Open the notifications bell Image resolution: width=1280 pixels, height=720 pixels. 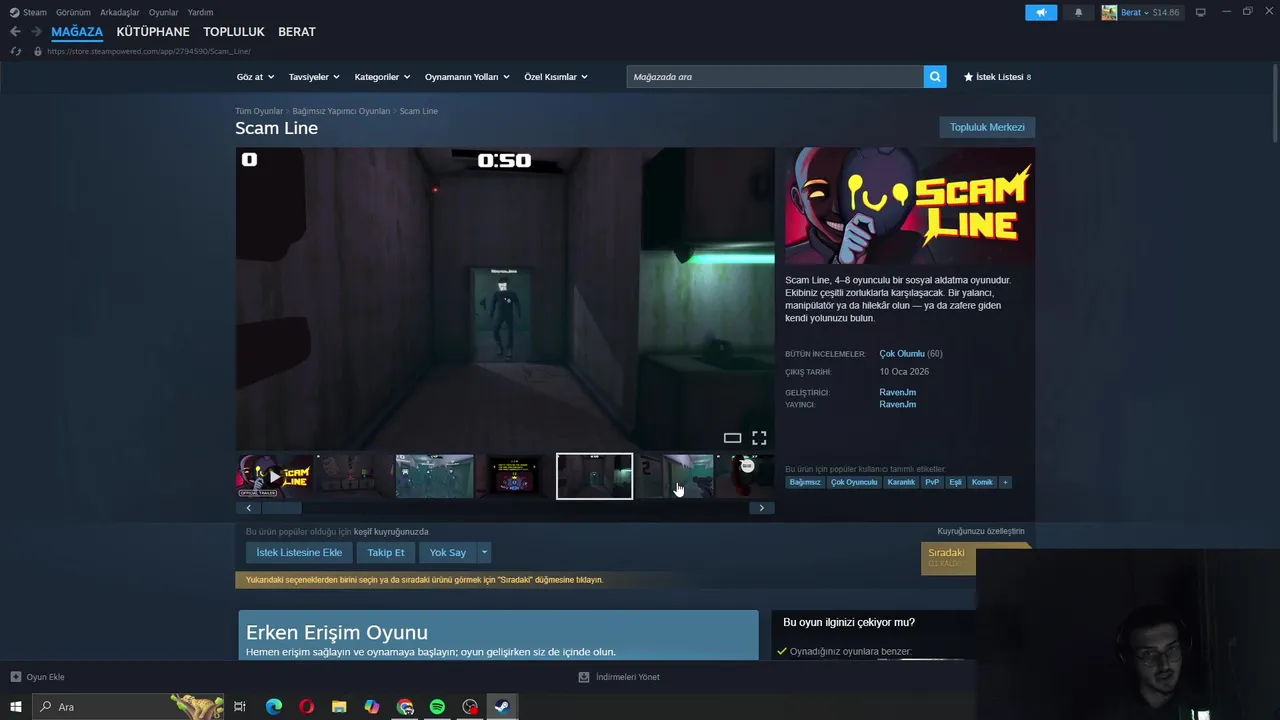point(1078,12)
